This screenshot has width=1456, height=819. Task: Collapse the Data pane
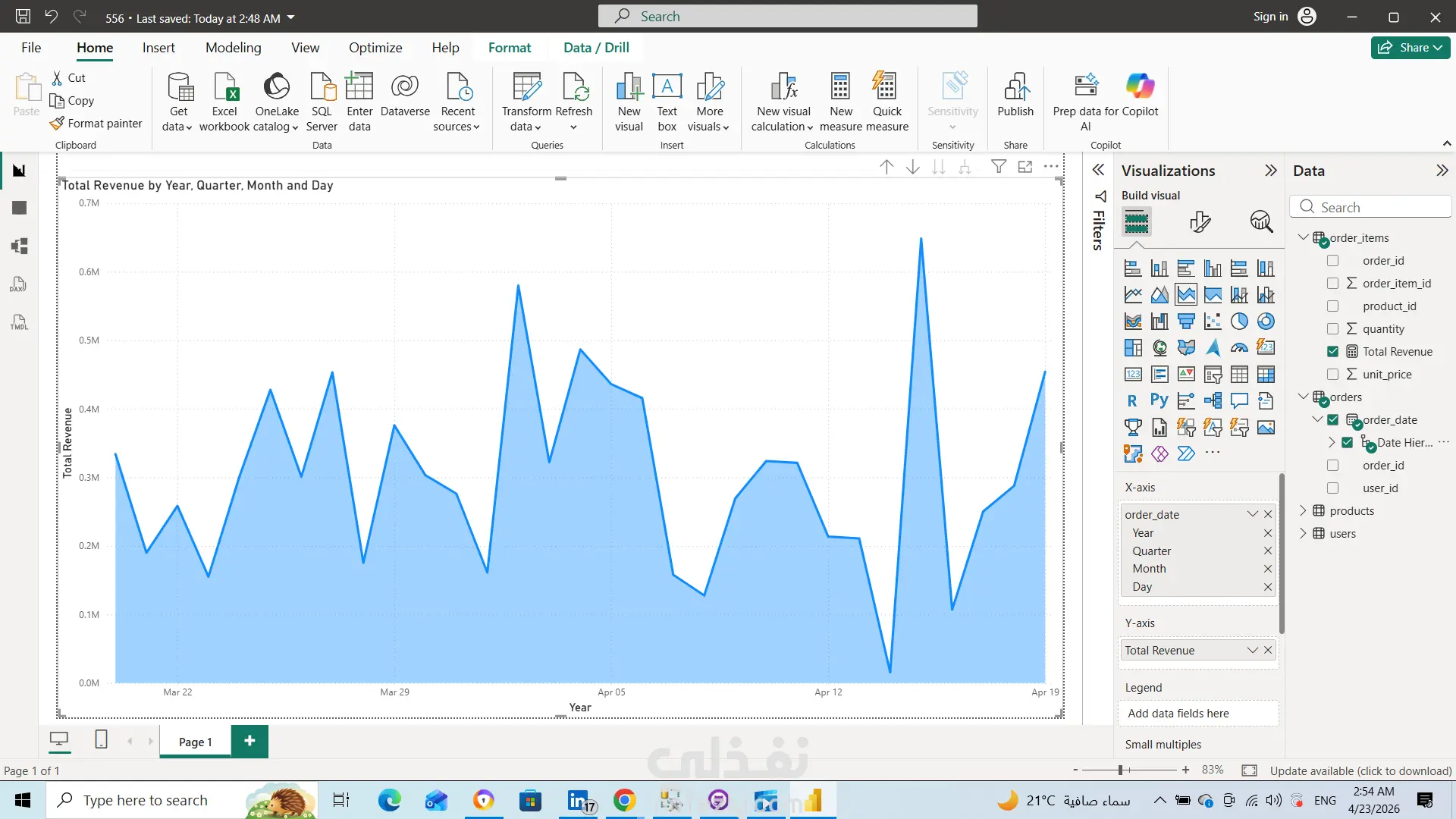click(1442, 171)
